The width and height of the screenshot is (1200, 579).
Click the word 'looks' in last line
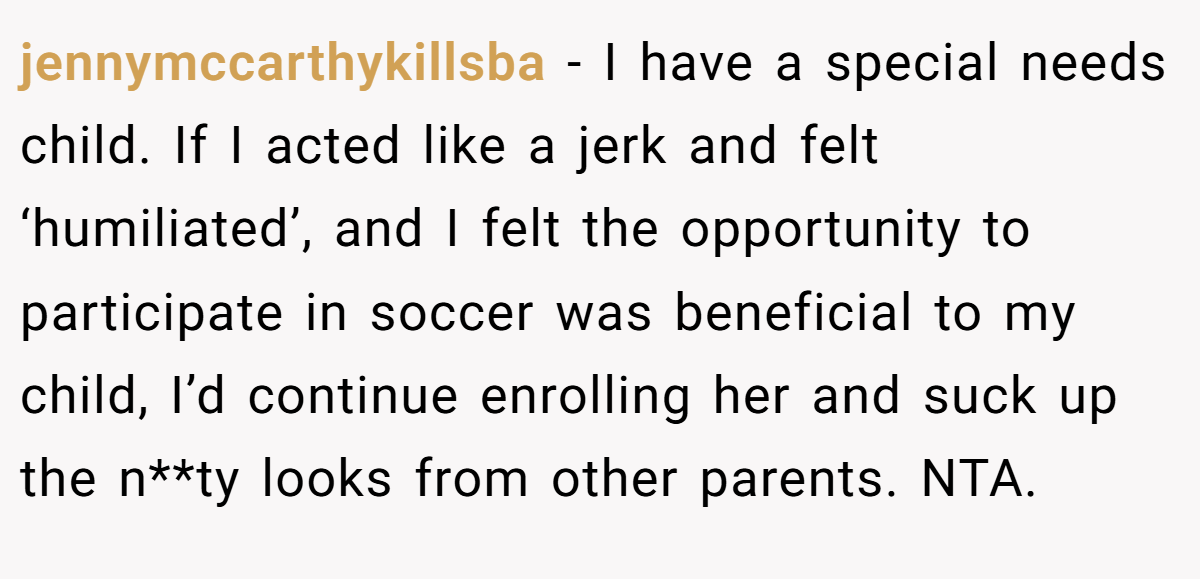coord(328,479)
